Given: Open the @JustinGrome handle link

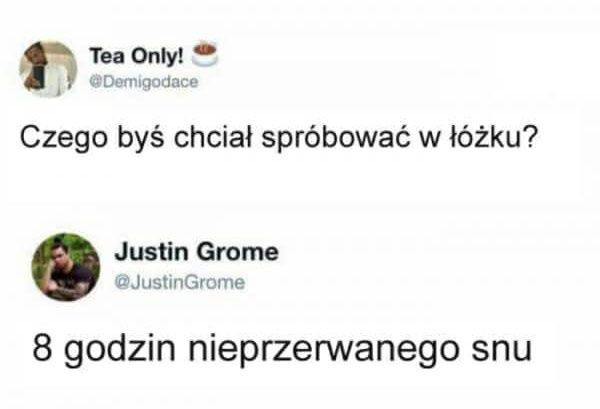Looking at the screenshot, I should coord(180,283).
